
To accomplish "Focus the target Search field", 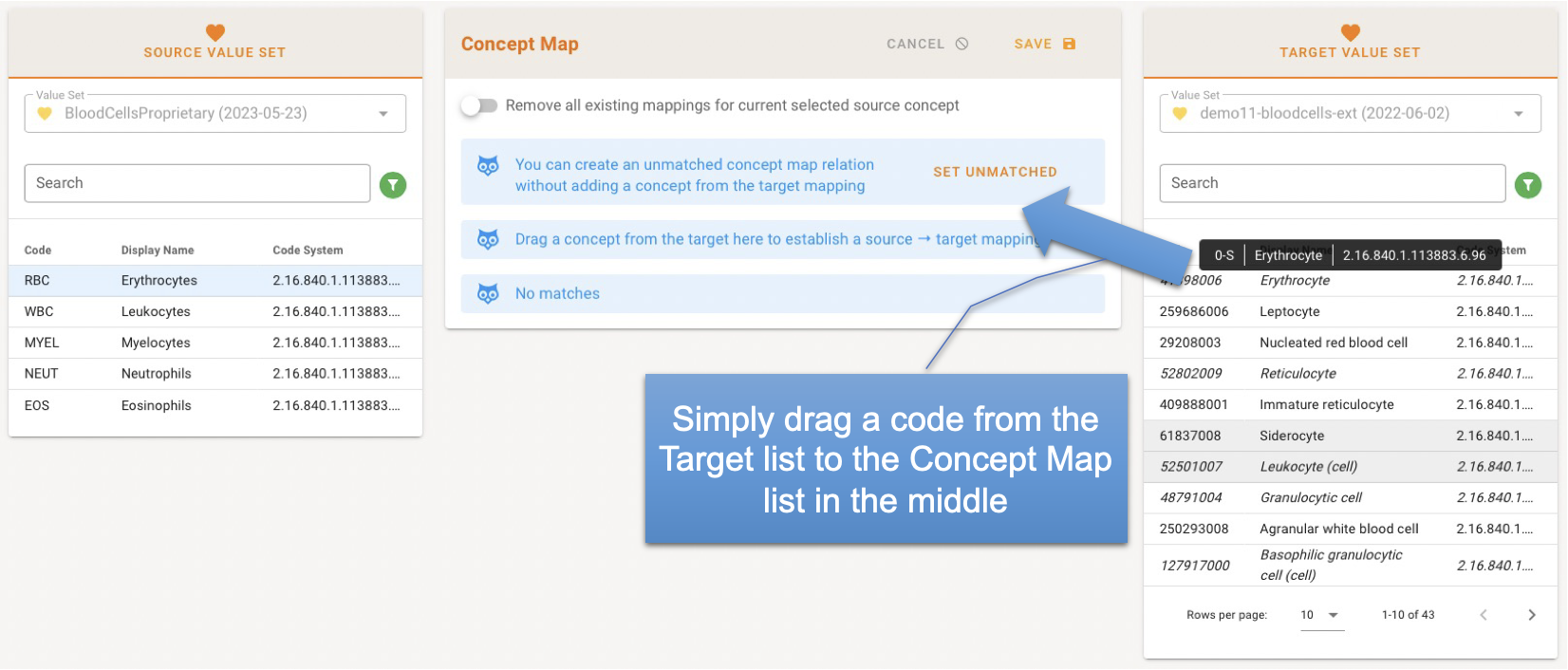I will click(x=1332, y=183).
